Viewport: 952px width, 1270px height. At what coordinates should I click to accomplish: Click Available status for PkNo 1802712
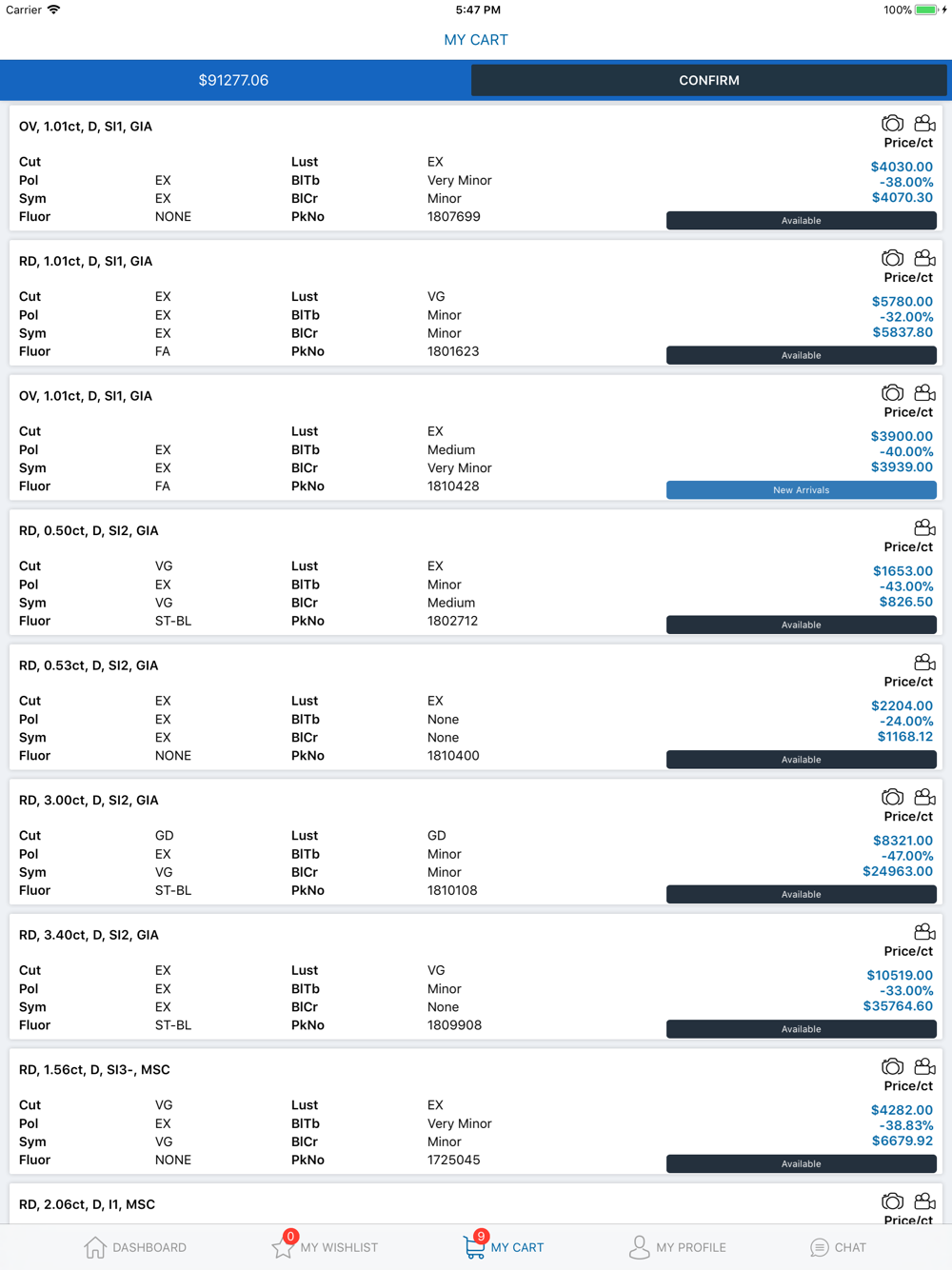801,625
